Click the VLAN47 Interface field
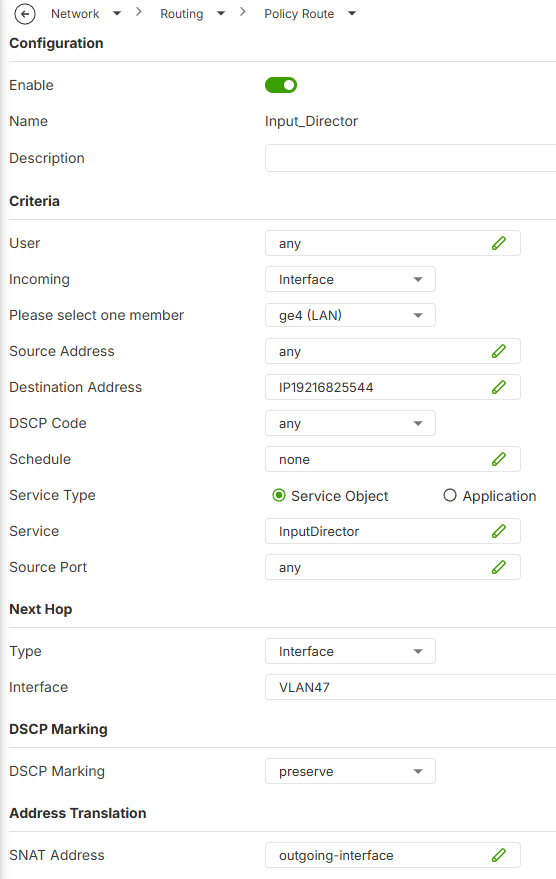The height and width of the screenshot is (879, 556). (x=410, y=687)
